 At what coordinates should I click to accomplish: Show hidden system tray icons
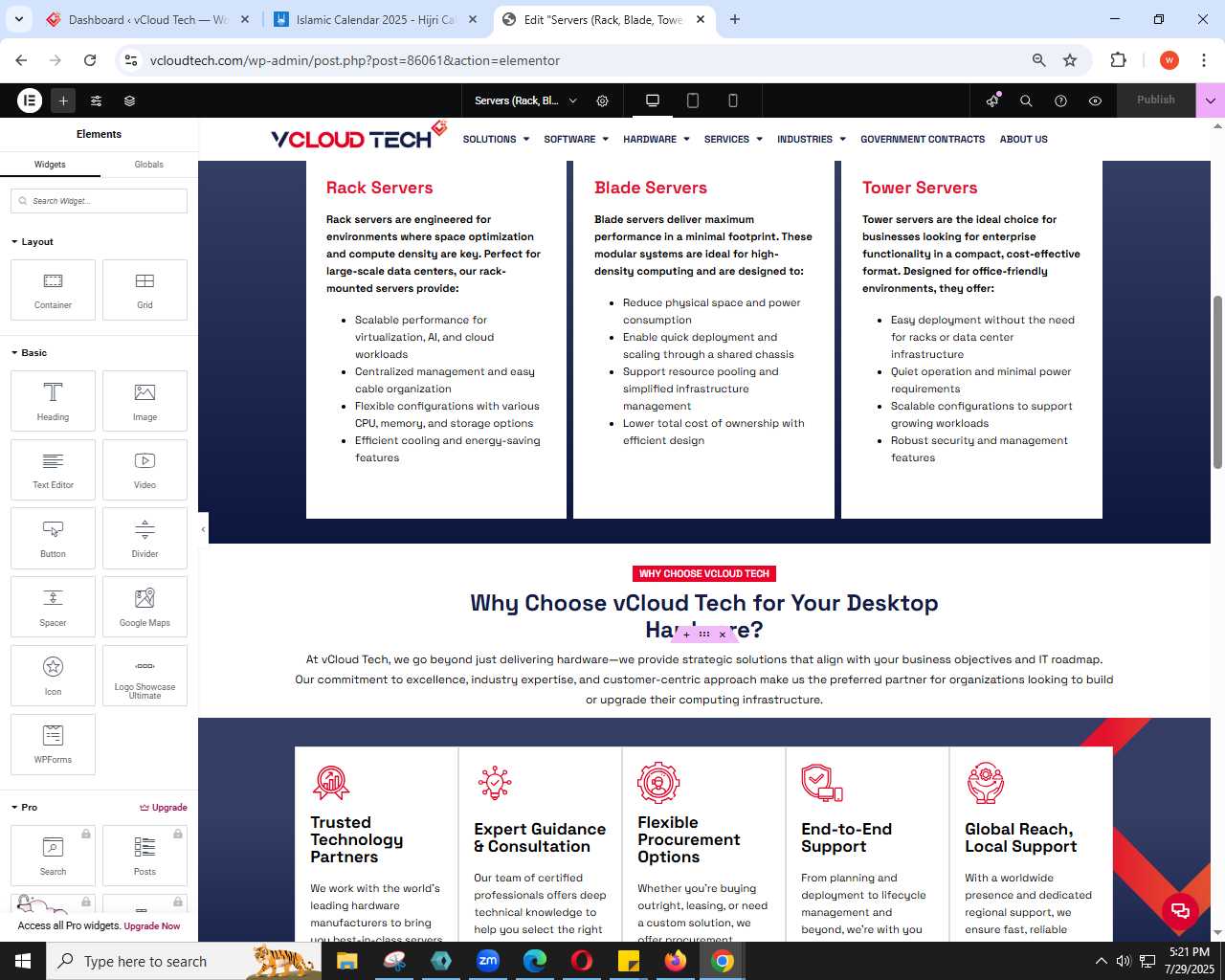(1101, 961)
